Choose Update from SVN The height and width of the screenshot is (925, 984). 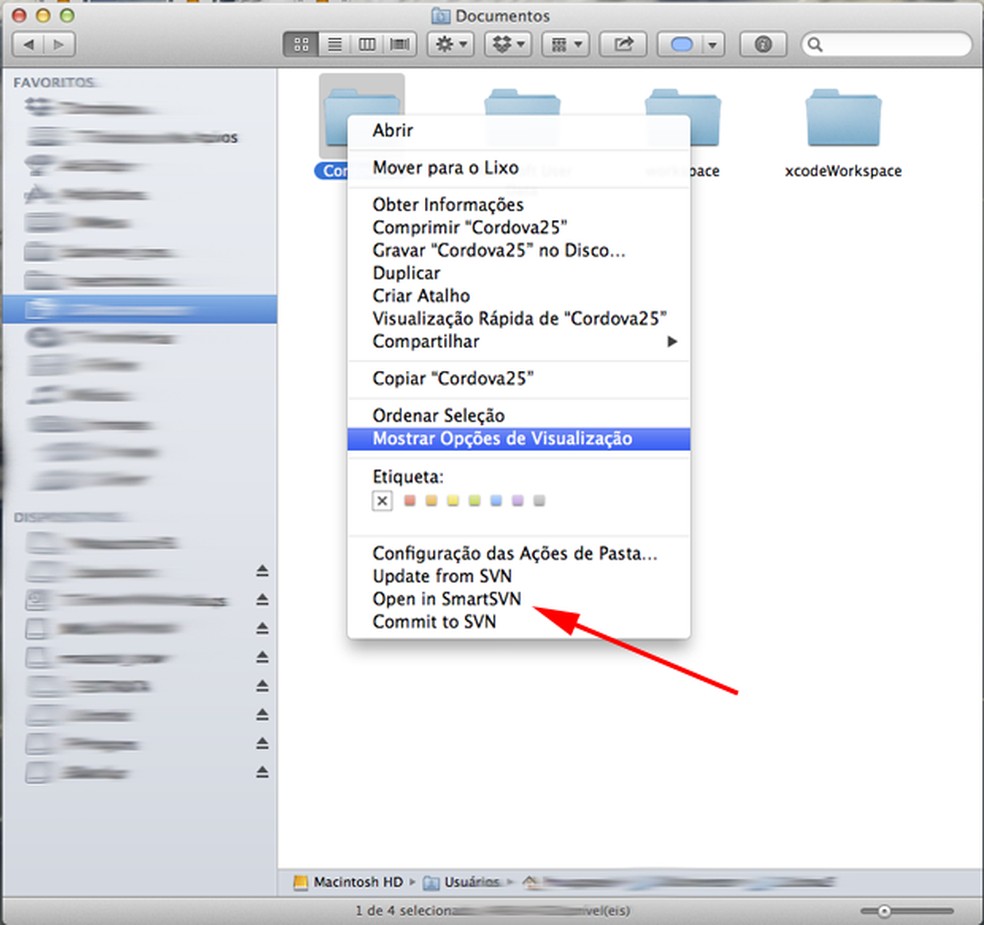click(519, 576)
